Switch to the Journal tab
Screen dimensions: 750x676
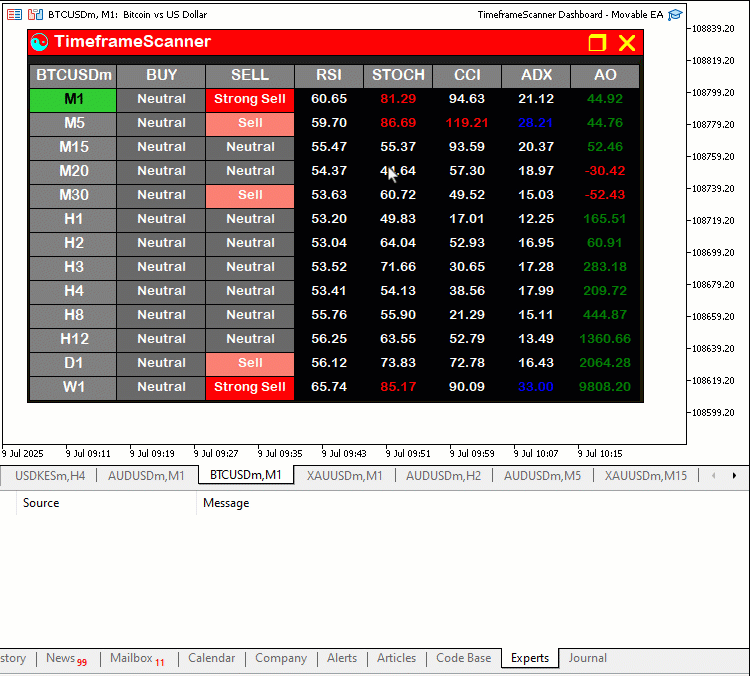[x=587, y=659]
